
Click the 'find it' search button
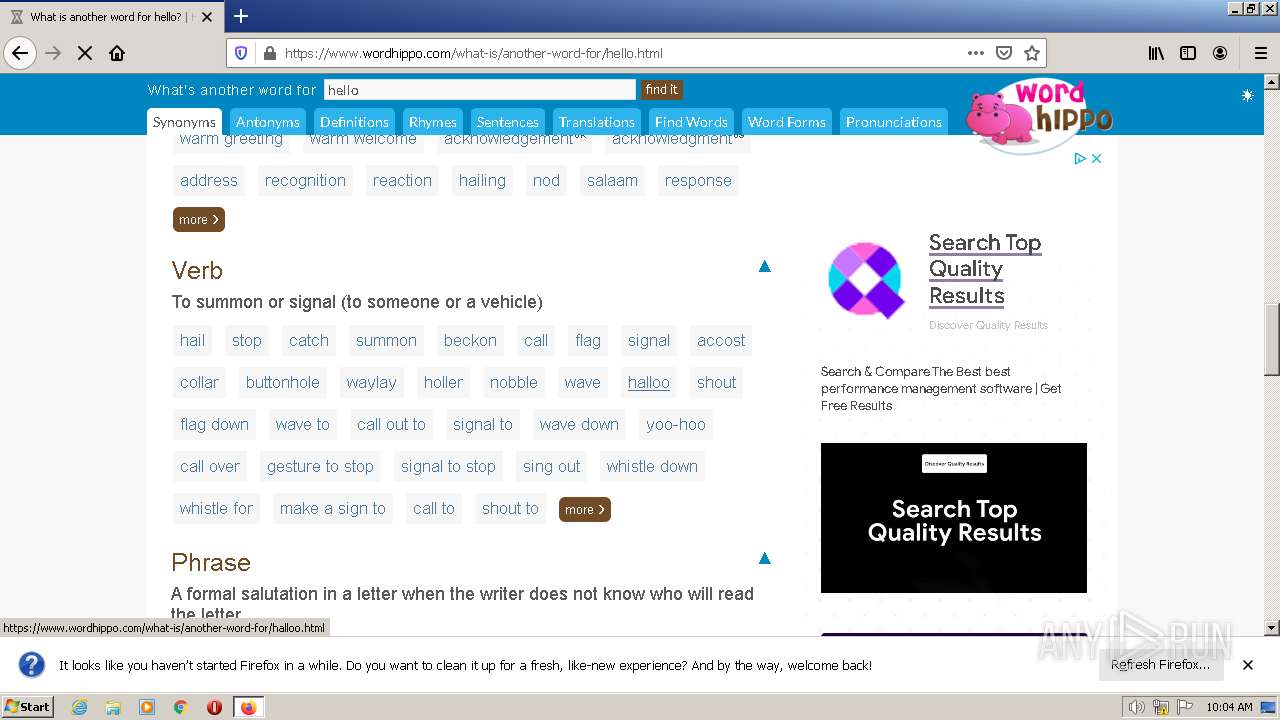tap(661, 89)
